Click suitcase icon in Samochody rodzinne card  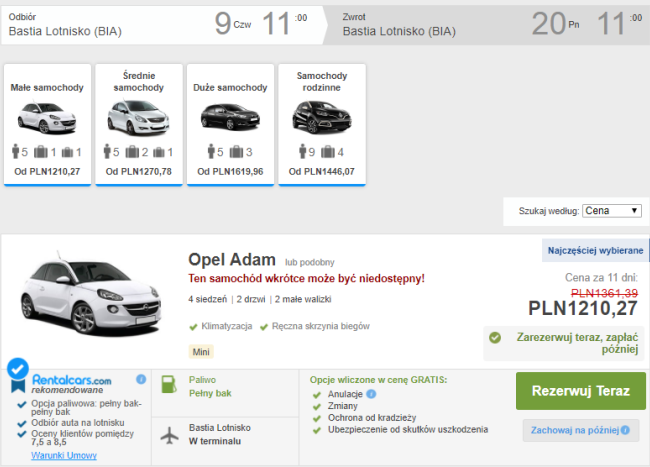[328, 152]
